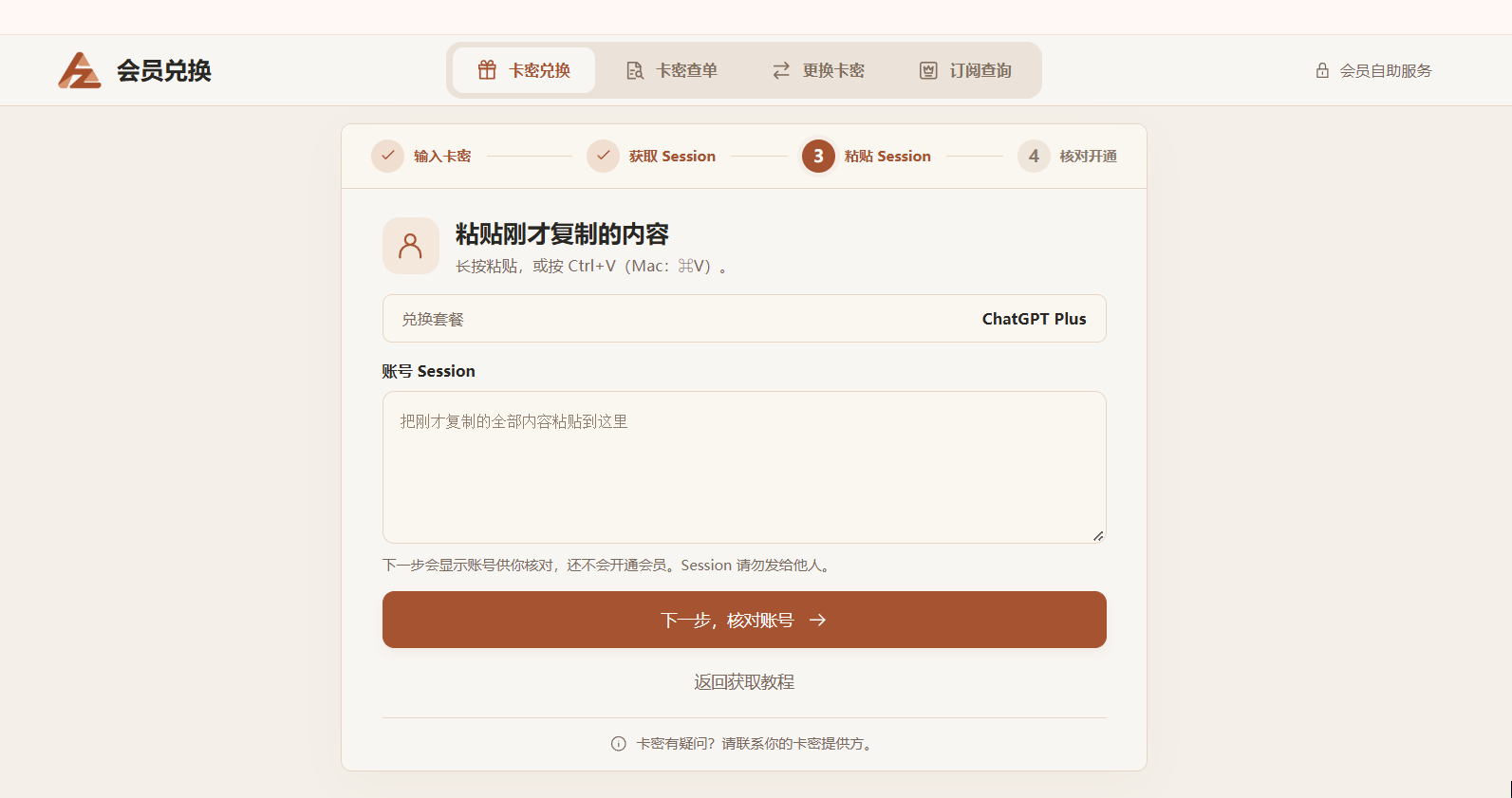Screen dimensions: 1512x798
Task: Click the step 3 number circle
Action: (x=818, y=156)
